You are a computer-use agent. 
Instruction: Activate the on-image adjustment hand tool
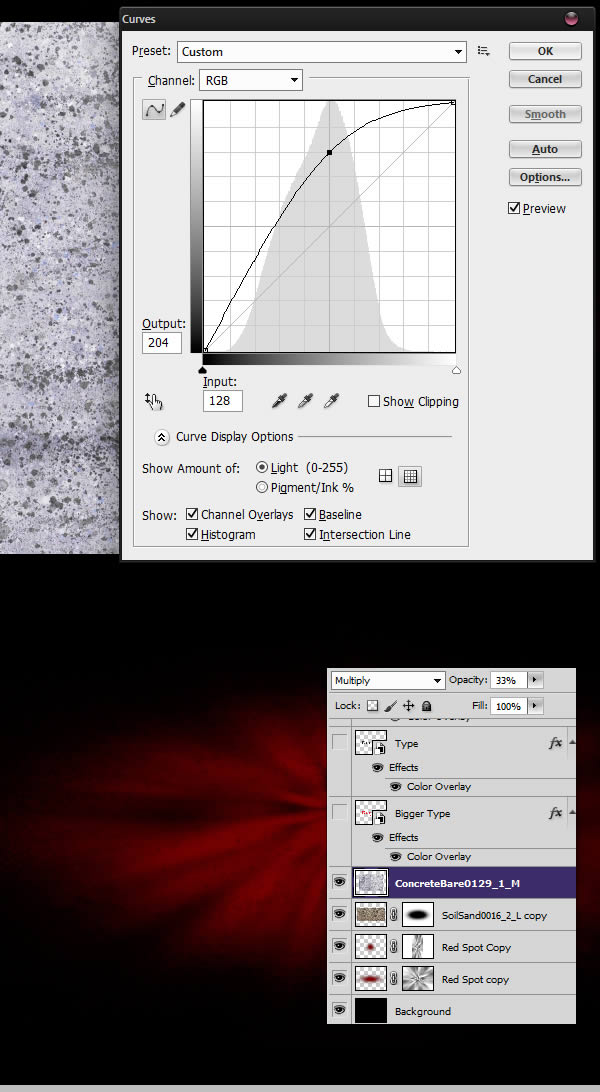(x=153, y=401)
